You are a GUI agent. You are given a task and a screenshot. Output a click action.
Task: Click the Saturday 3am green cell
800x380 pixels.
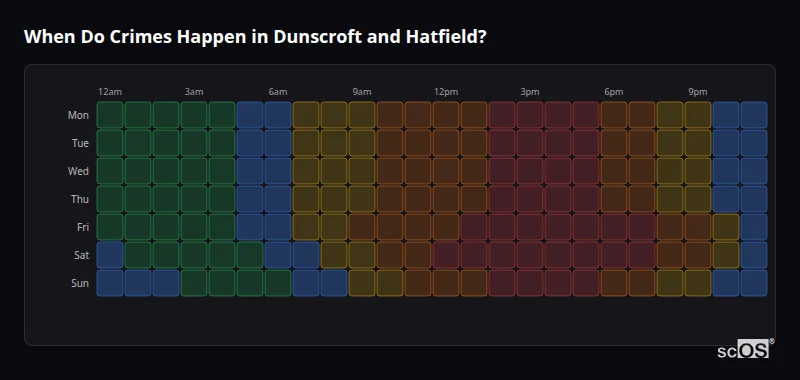click(194, 255)
